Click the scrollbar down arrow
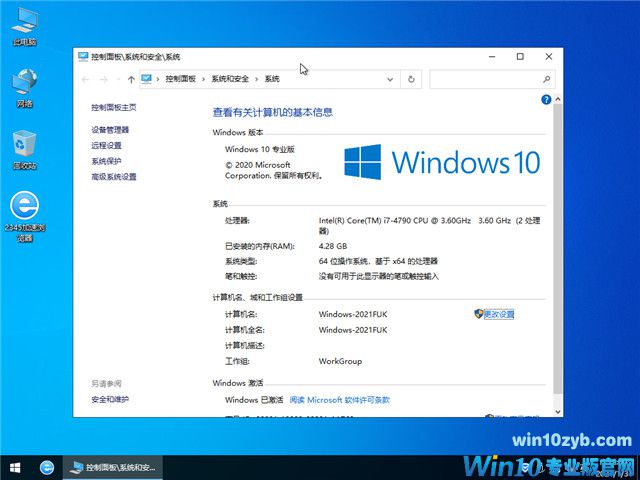Screen dimensions: 640x480 [558, 412]
